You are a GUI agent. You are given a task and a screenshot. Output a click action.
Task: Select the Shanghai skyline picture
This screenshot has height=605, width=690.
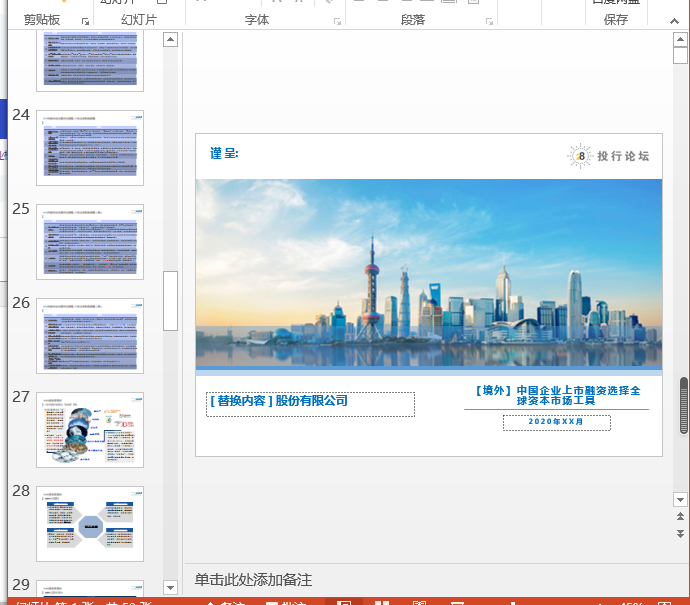(429, 273)
